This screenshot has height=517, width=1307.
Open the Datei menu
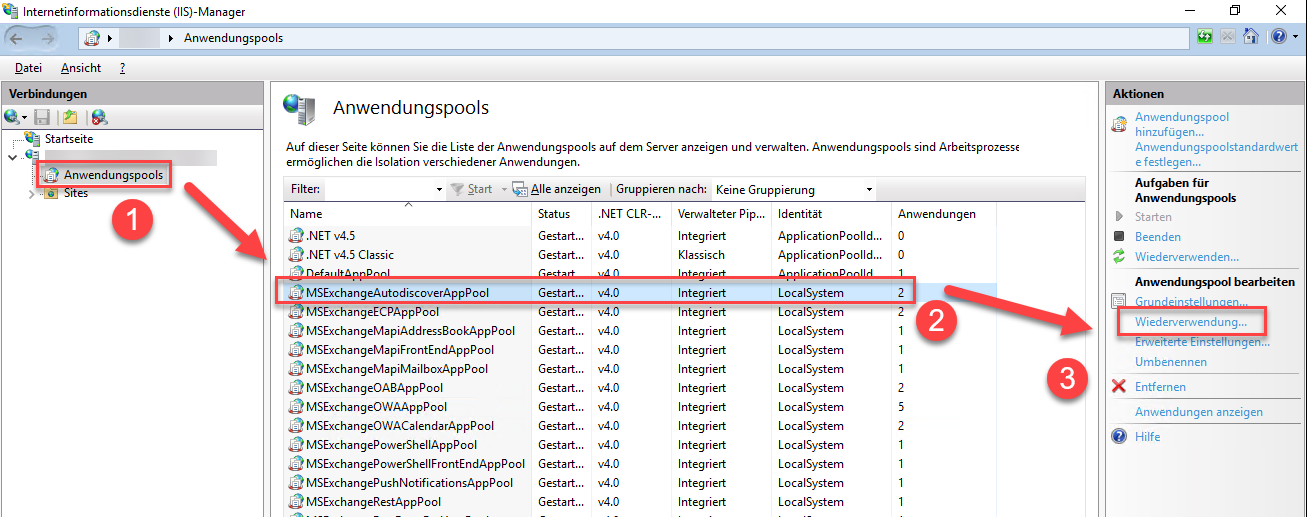(28, 68)
